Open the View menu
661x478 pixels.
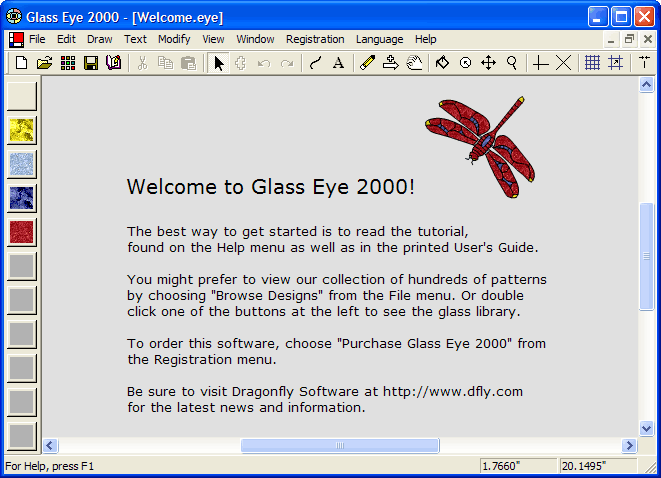[213, 39]
